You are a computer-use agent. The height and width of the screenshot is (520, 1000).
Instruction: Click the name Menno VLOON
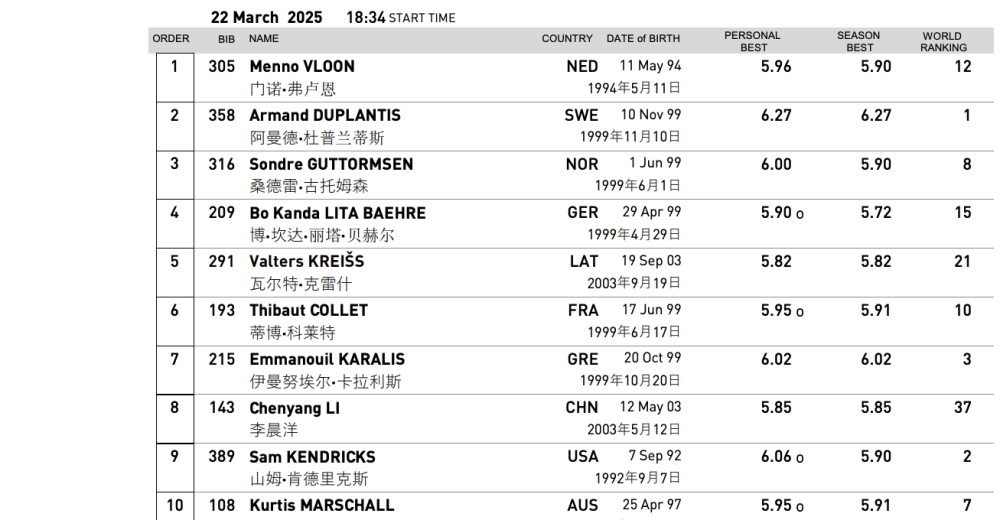(x=302, y=66)
